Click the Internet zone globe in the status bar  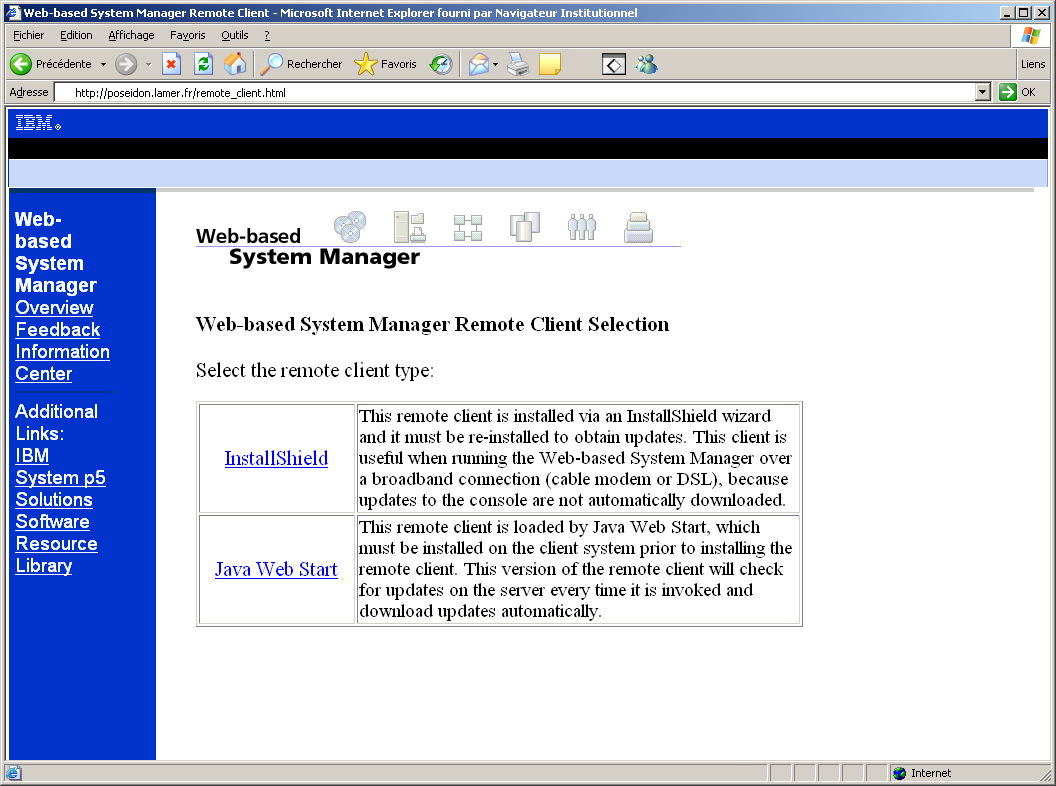[900, 773]
